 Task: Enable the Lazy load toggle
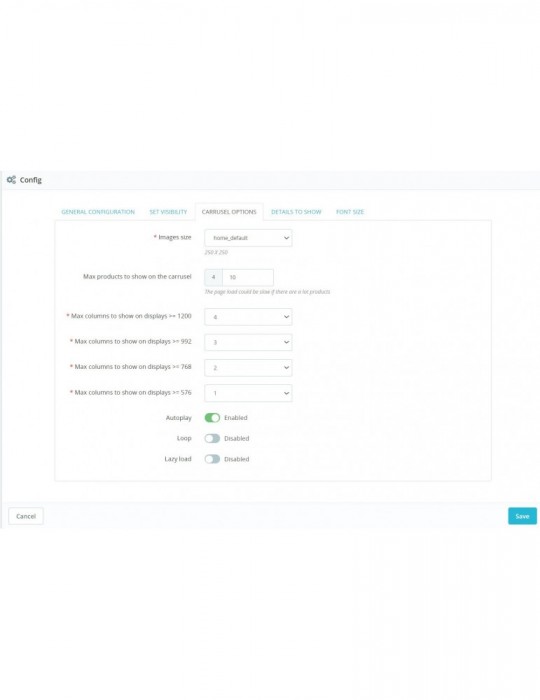(x=212, y=459)
